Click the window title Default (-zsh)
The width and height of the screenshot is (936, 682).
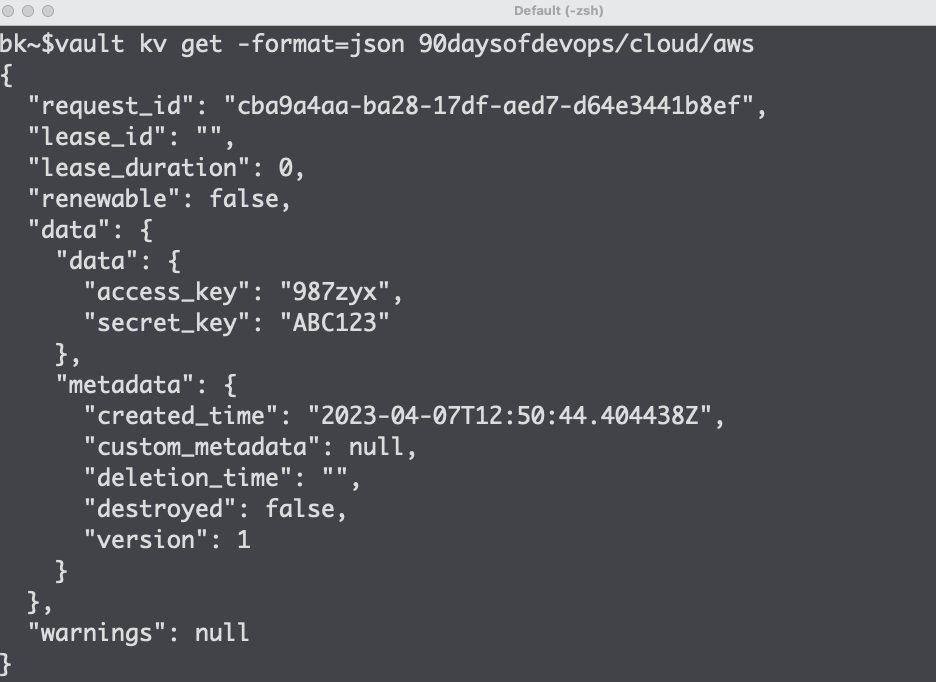[558, 11]
